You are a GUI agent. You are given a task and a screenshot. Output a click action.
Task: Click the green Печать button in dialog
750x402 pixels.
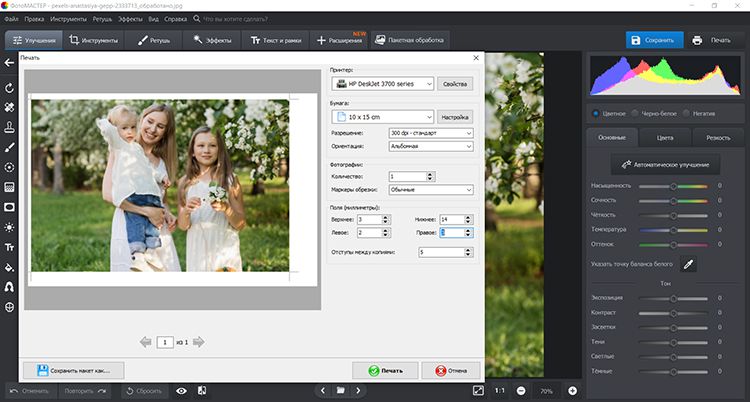pos(384,370)
